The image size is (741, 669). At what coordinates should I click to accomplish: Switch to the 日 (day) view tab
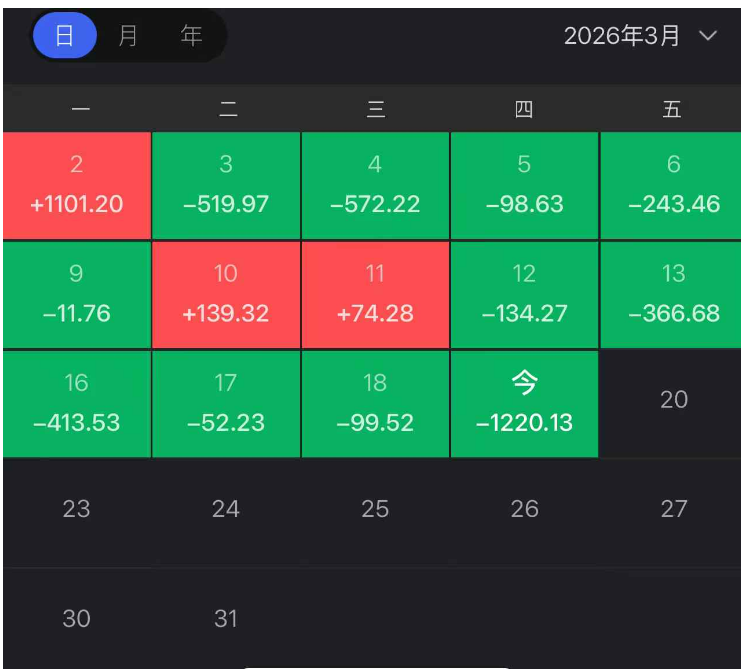(65, 35)
